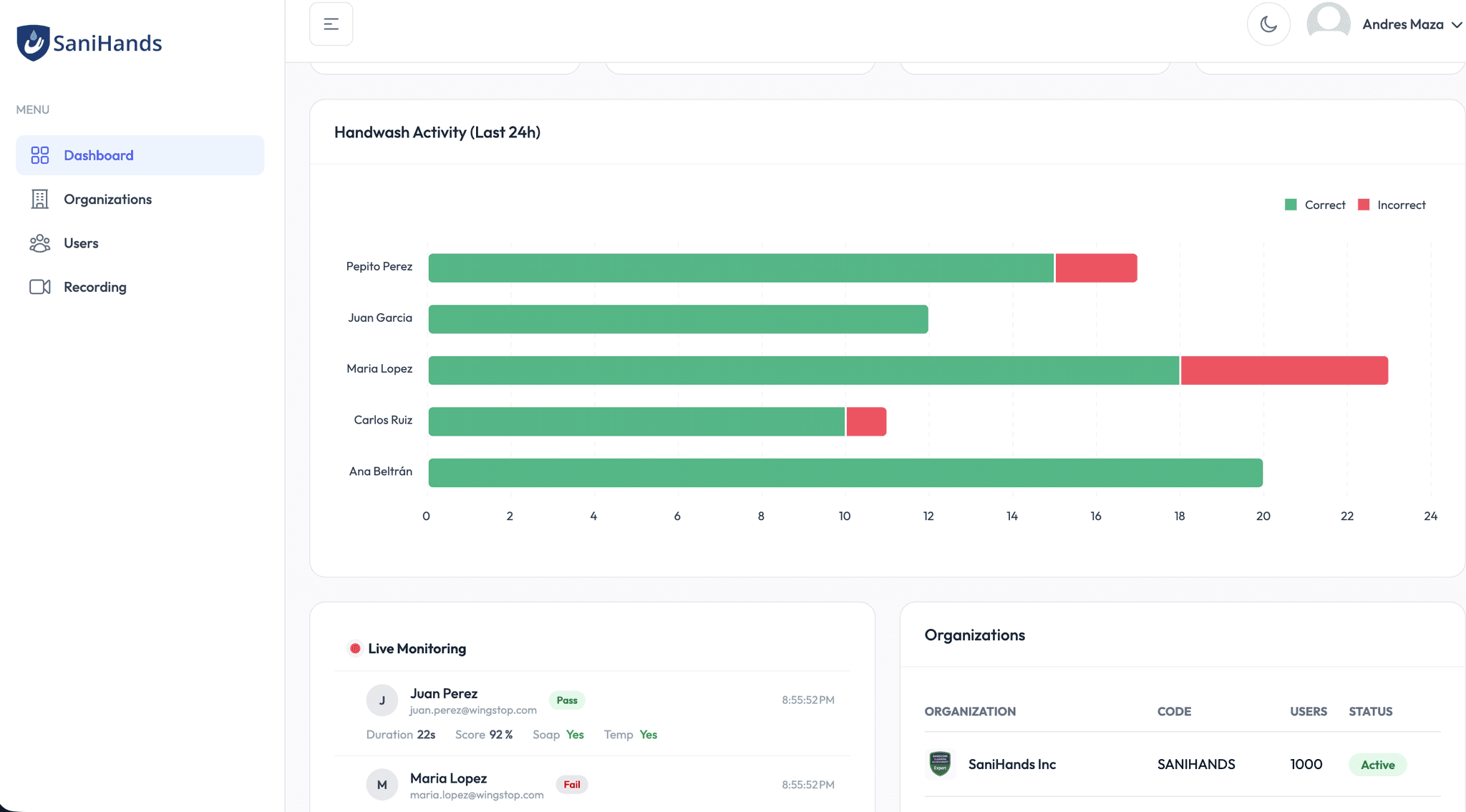The image size is (1466, 812).
Task: Click Maria Lopez red incorrect bar
Action: (1284, 371)
